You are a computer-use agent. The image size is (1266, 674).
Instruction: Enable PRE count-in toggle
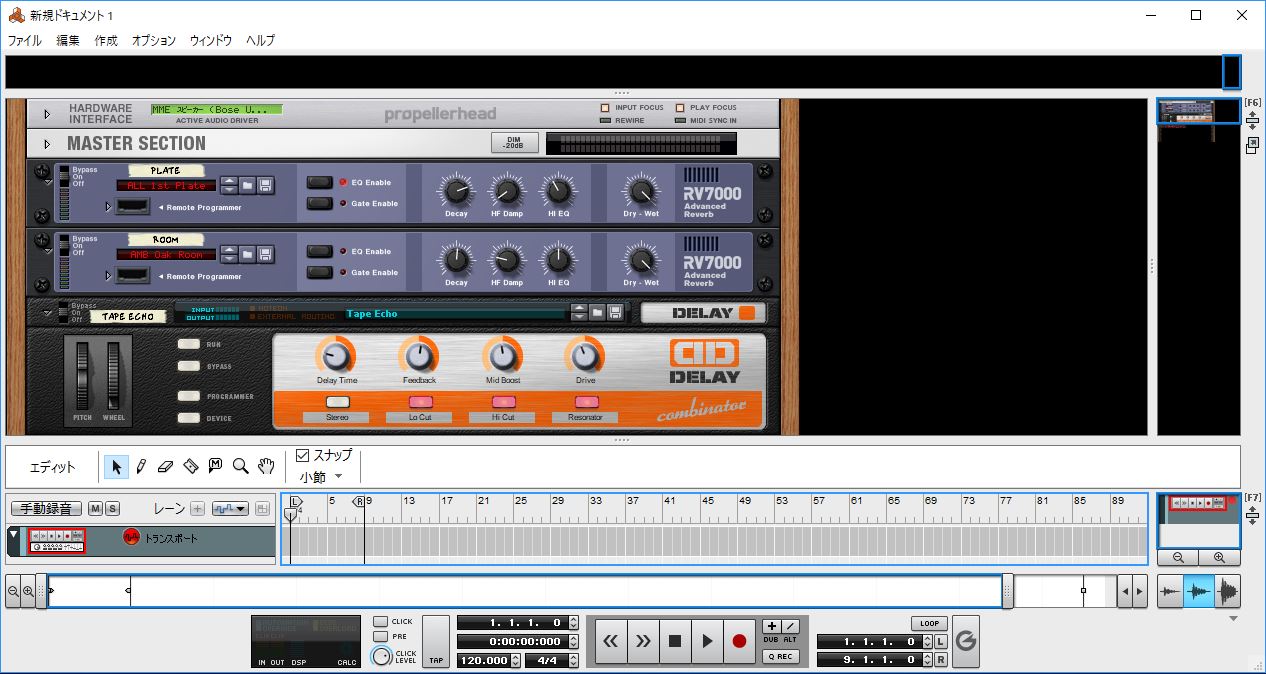coord(380,636)
